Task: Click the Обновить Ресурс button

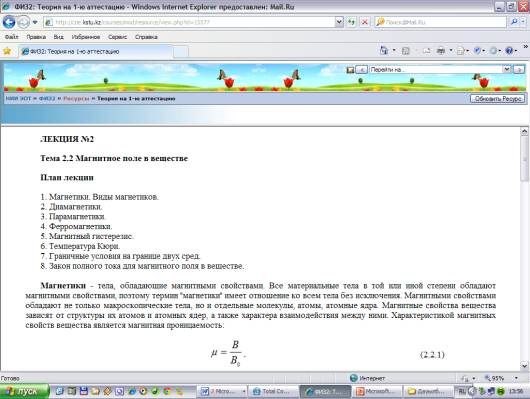Action: [498, 99]
